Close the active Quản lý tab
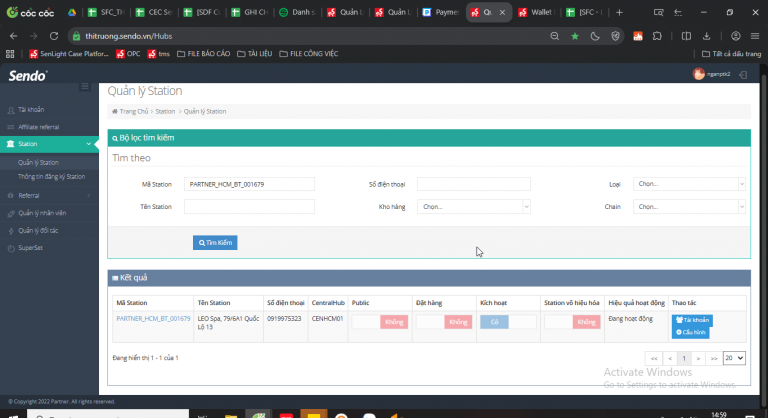 pos(502,12)
